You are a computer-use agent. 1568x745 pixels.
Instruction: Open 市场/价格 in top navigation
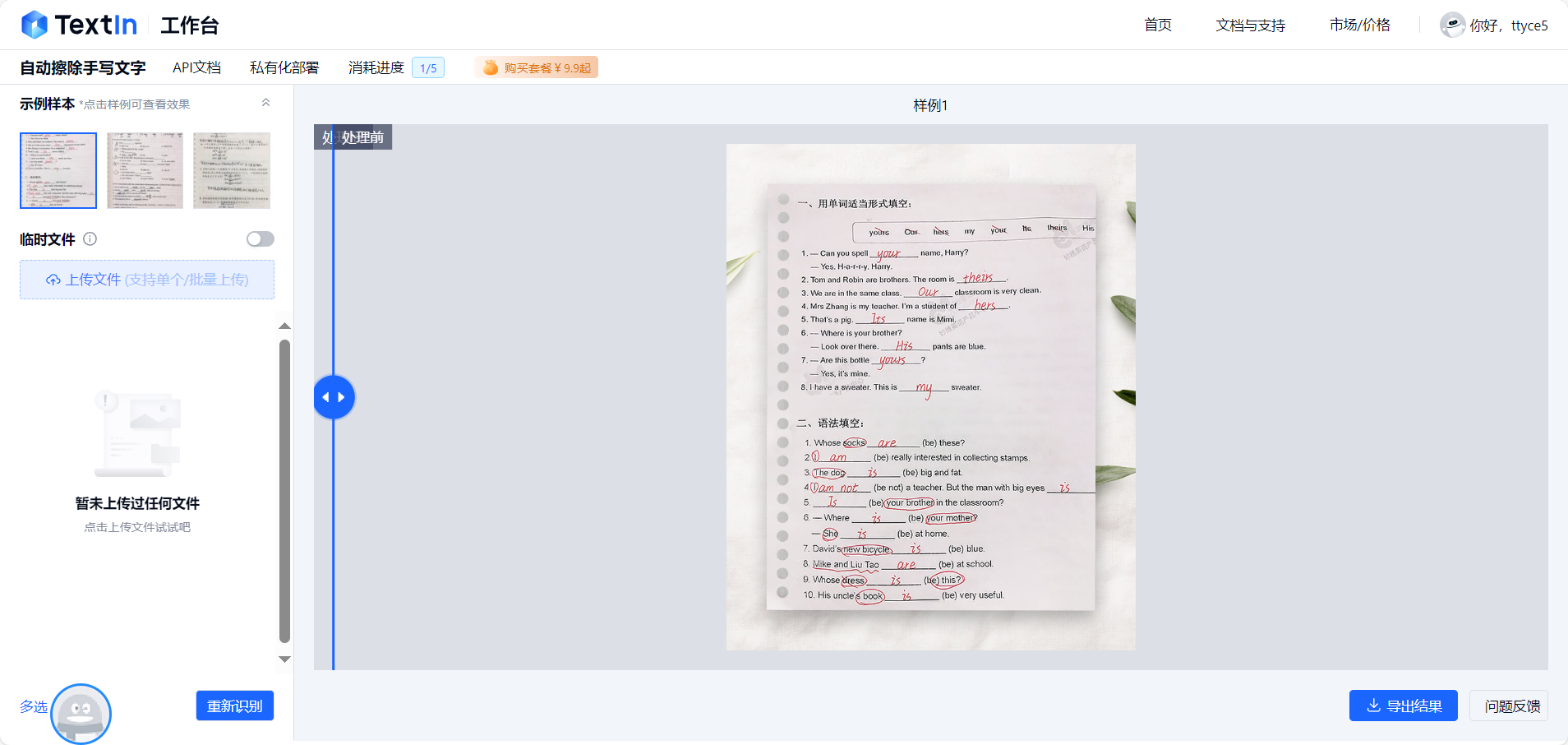[x=1360, y=25]
